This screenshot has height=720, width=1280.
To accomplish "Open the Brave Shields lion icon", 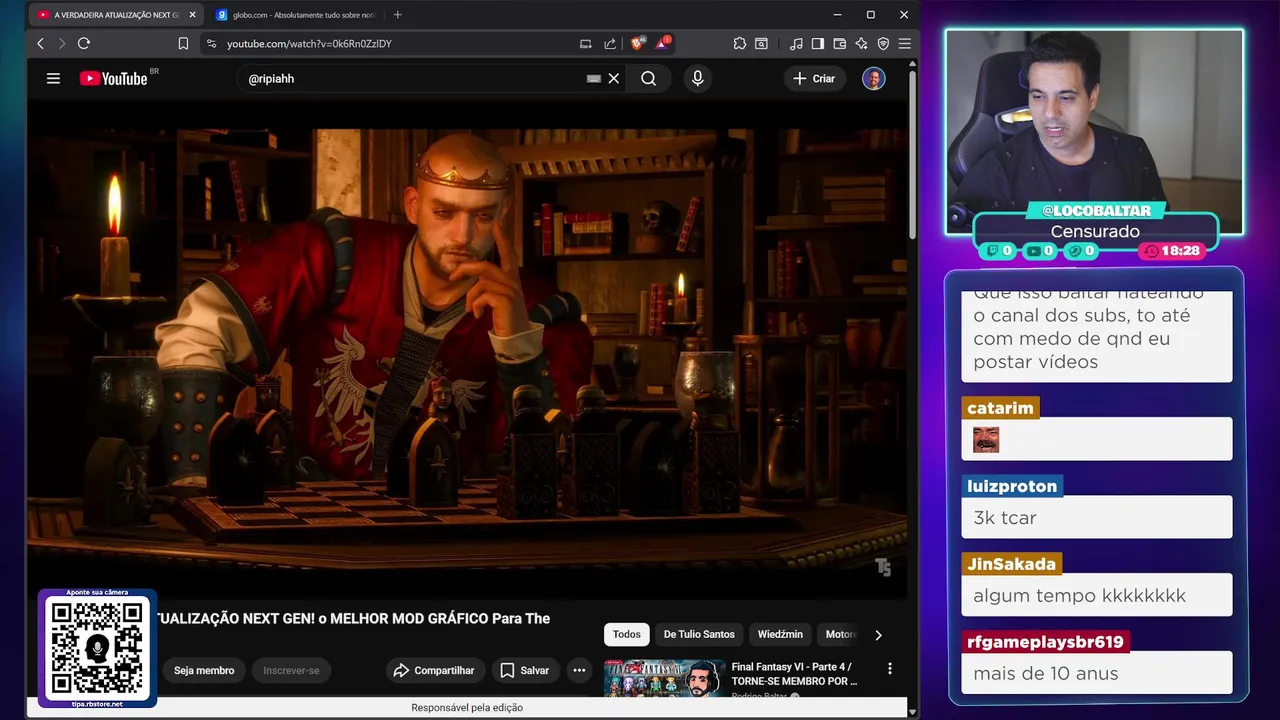I will tap(638, 44).
